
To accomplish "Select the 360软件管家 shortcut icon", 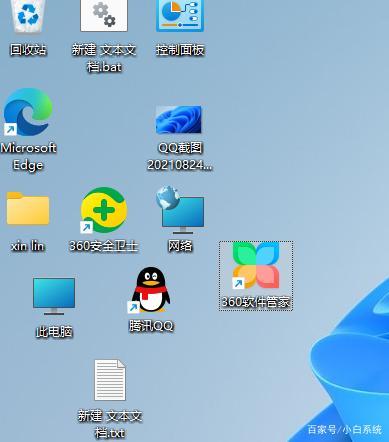I will (x=256, y=266).
